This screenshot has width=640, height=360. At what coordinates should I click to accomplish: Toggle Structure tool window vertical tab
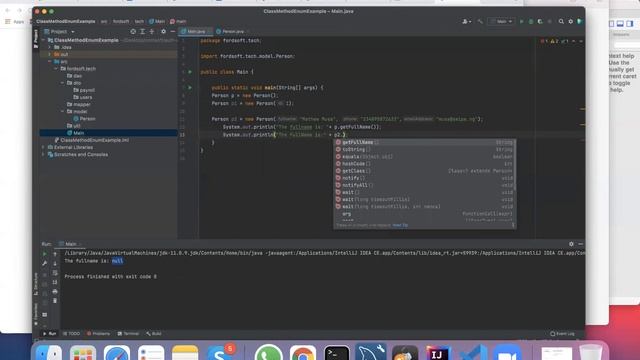[x=36, y=284]
